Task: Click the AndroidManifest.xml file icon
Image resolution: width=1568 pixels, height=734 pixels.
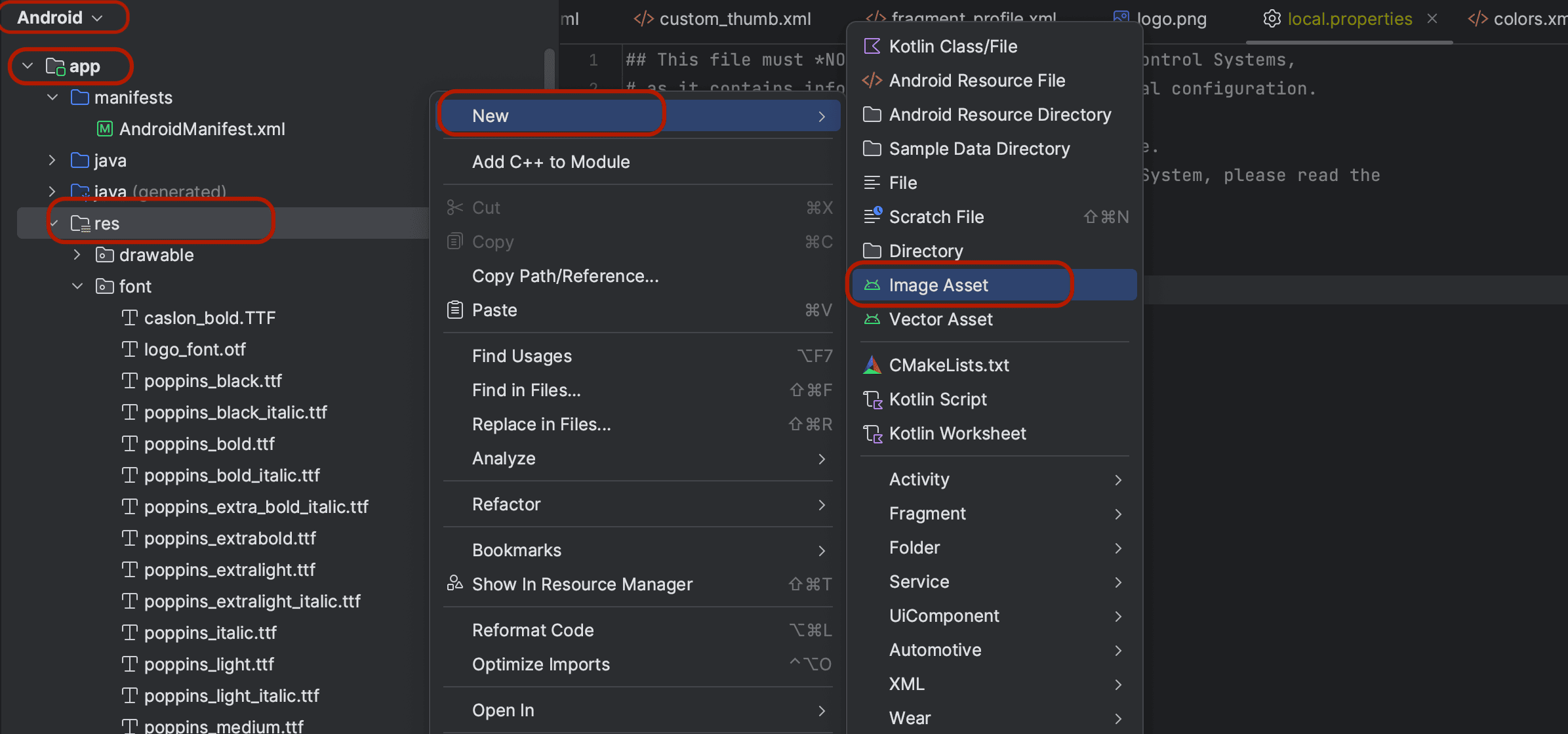Action: [x=104, y=129]
